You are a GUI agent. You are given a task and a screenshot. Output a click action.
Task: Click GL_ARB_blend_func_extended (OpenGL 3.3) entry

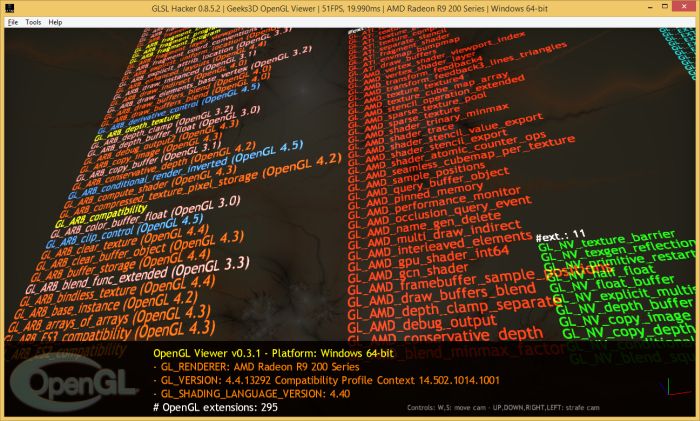pyautogui.click(x=138, y=277)
